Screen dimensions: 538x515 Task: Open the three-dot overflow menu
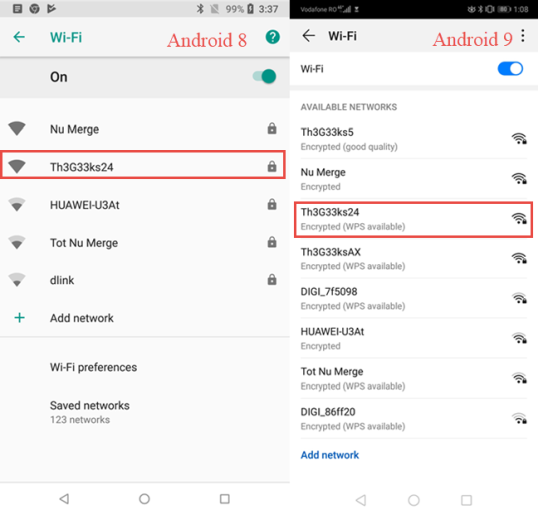(523, 36)
